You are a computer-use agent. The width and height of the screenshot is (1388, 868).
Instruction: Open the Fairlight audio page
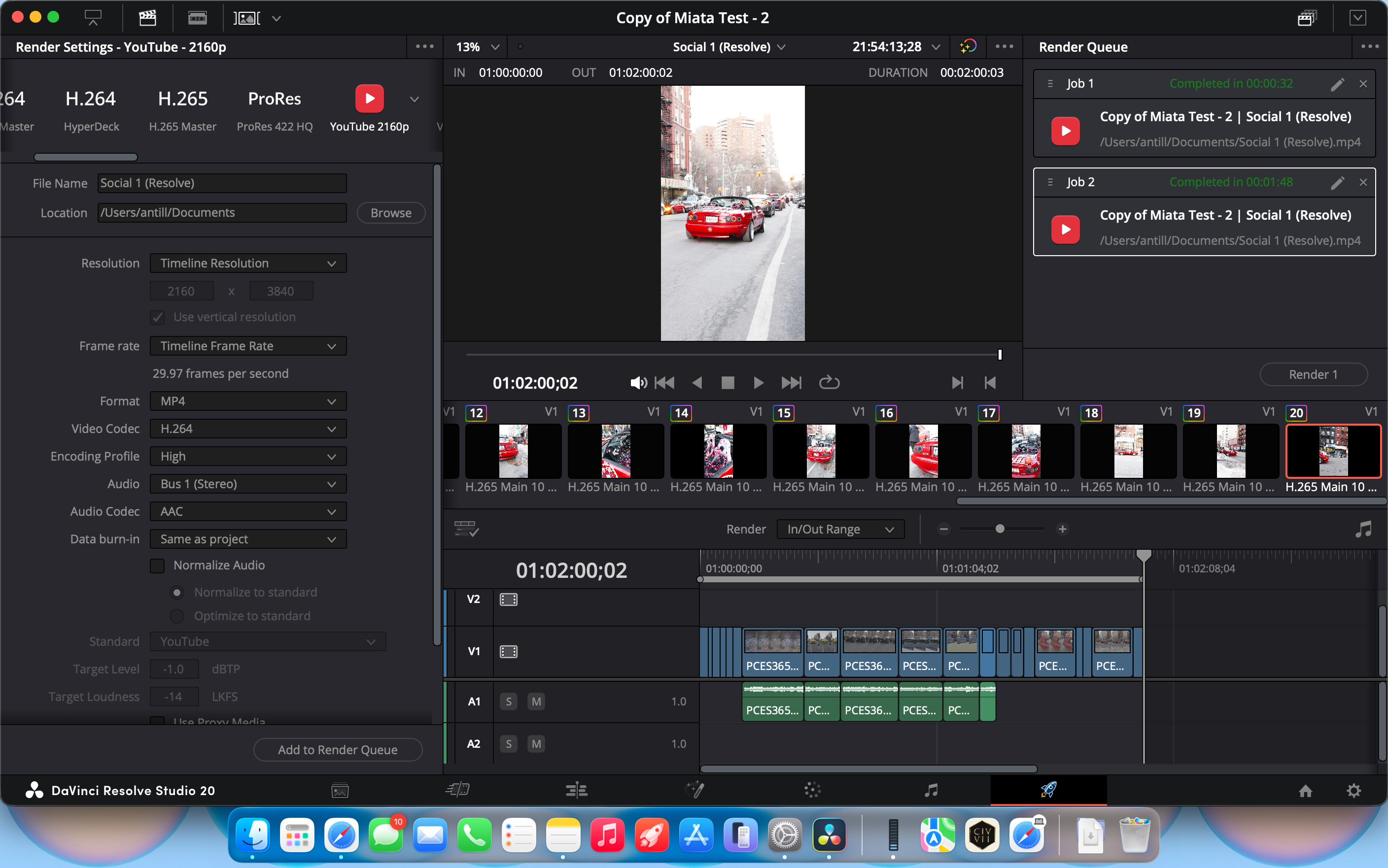932,790
